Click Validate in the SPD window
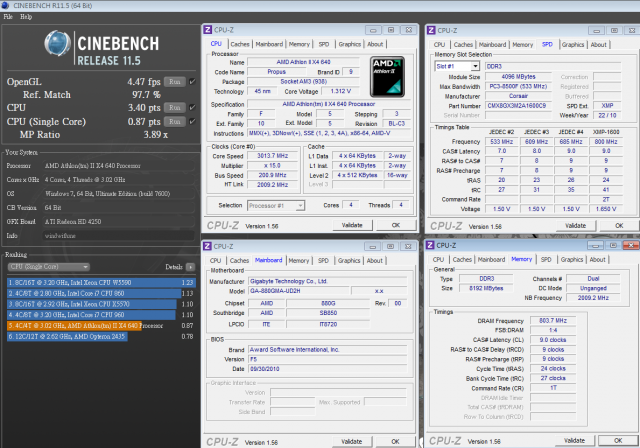Viewport: 640px width, 448px height. [576, 225]
